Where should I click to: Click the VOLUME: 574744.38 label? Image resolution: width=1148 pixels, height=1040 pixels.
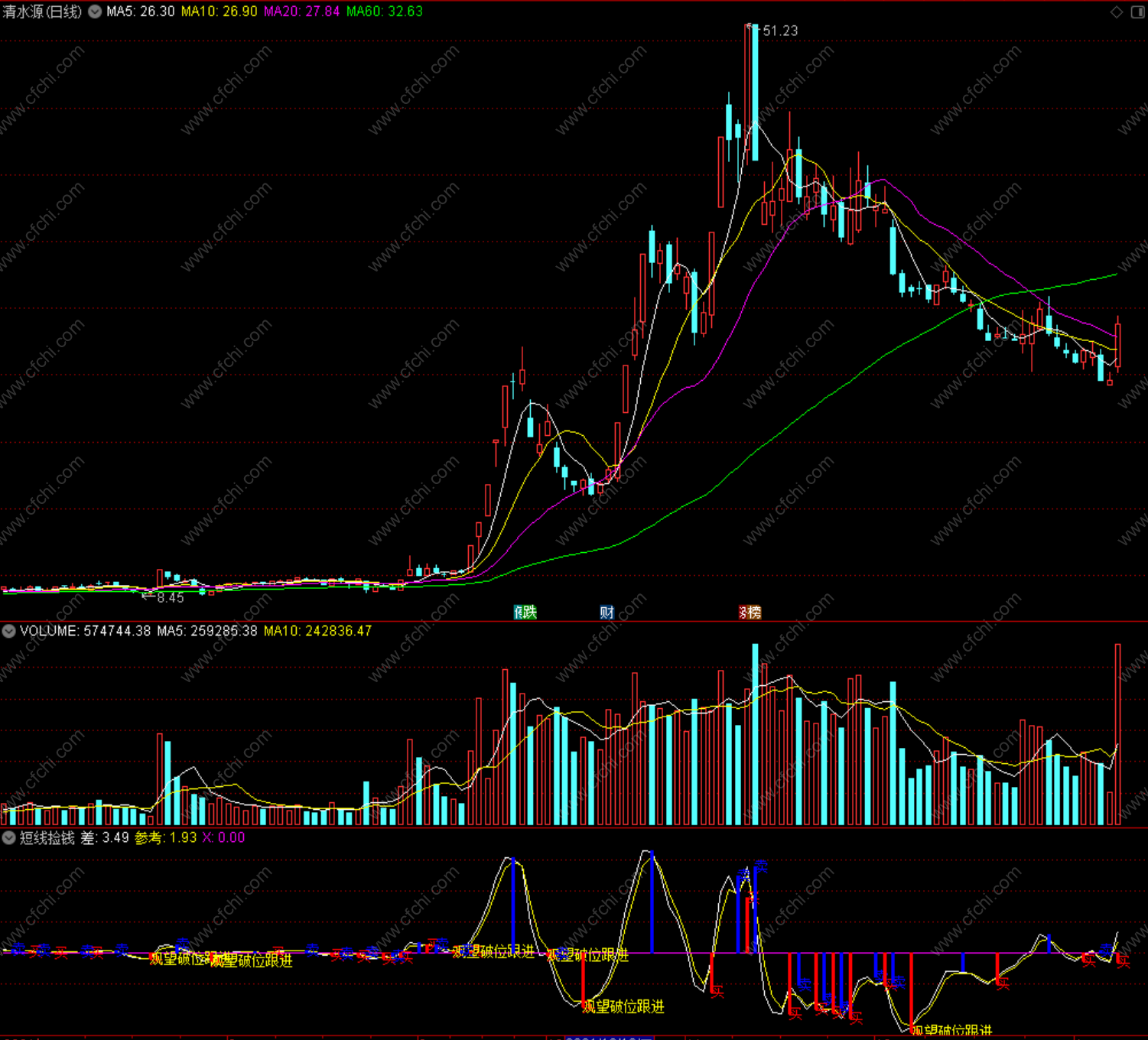(x=86, y=631)
